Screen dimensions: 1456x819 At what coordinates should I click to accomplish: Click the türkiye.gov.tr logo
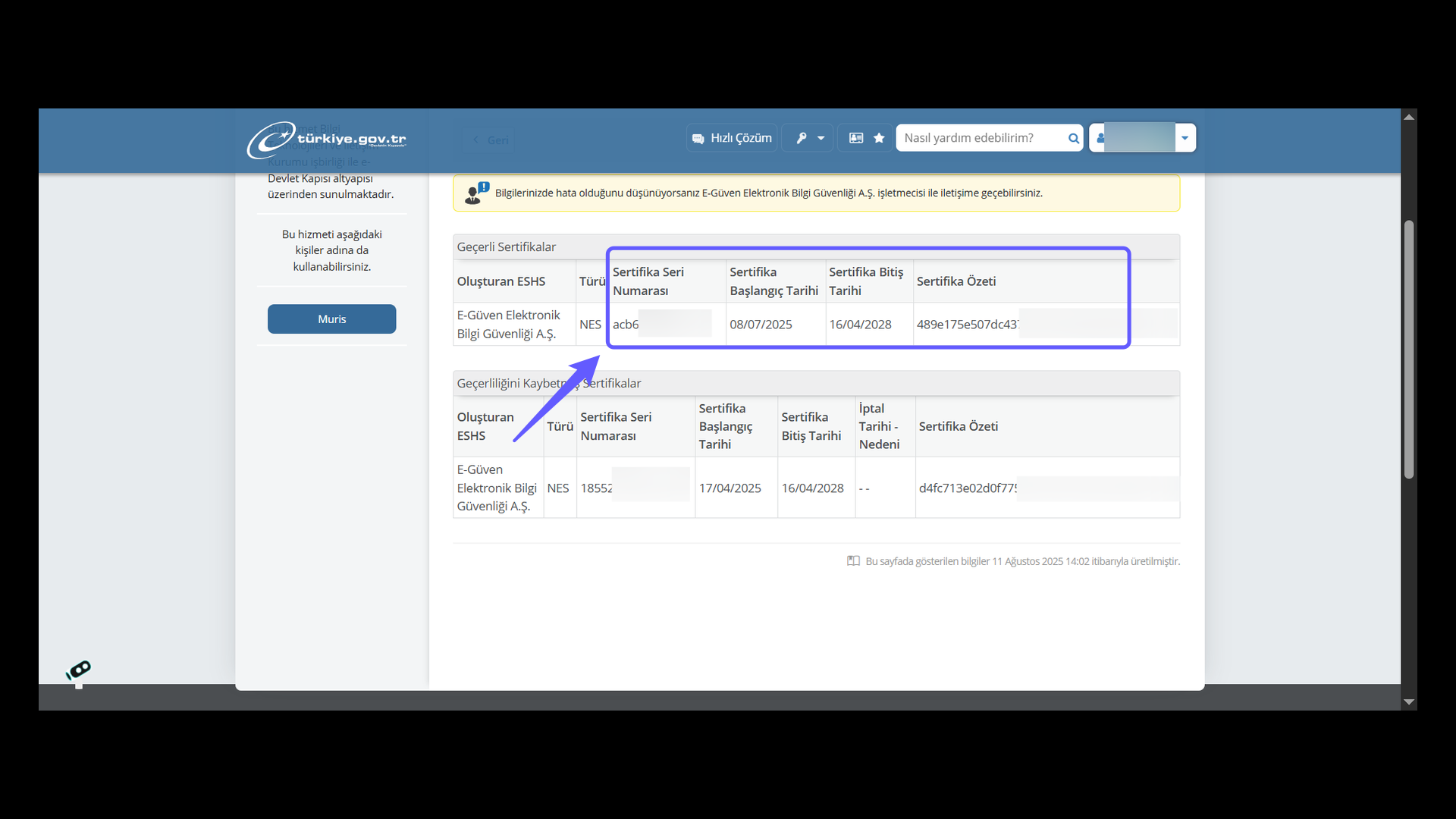(326, 140)
